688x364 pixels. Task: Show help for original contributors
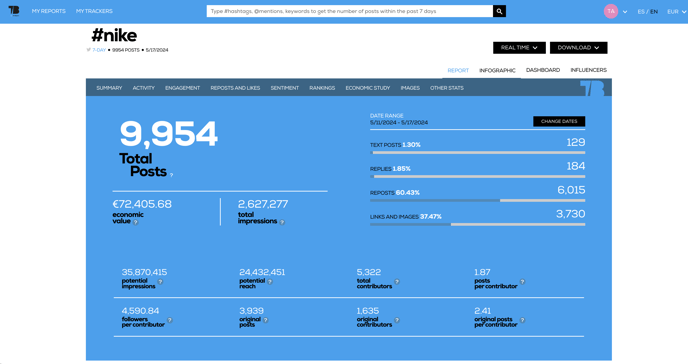click(397, 320)
